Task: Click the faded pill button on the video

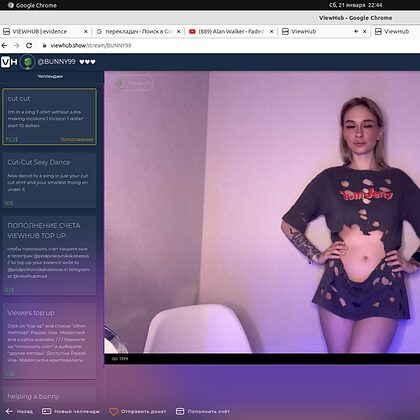Action: [133, 84]
